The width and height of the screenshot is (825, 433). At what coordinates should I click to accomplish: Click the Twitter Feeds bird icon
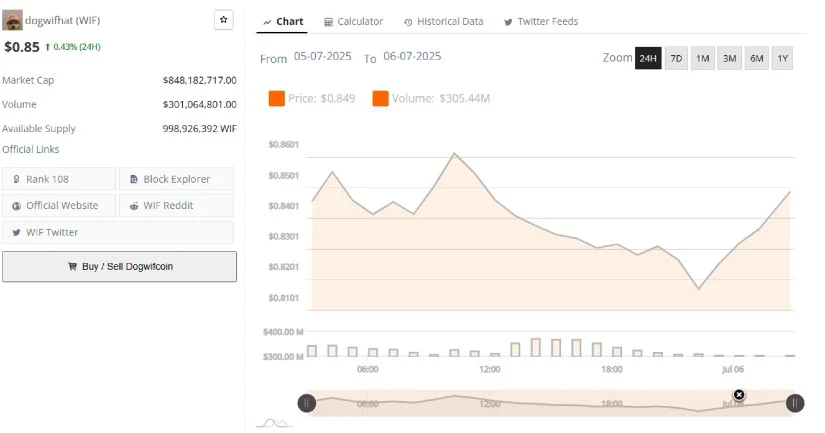tap(508, 22)
